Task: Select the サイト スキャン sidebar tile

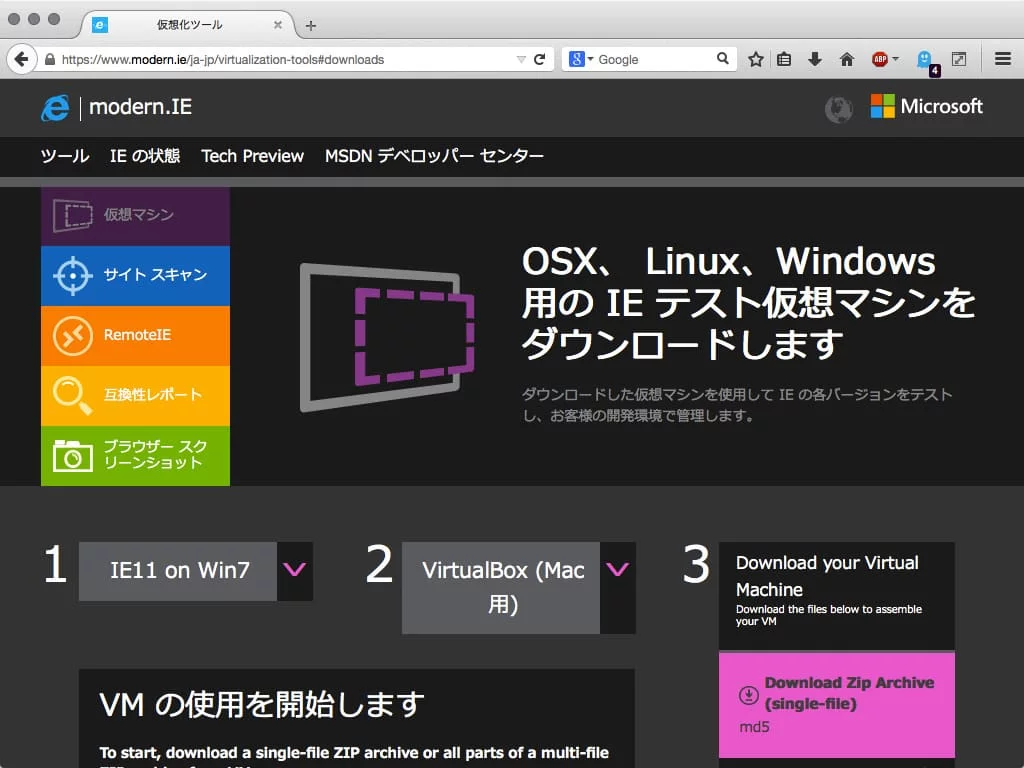Action: click(x=135, y=276)
